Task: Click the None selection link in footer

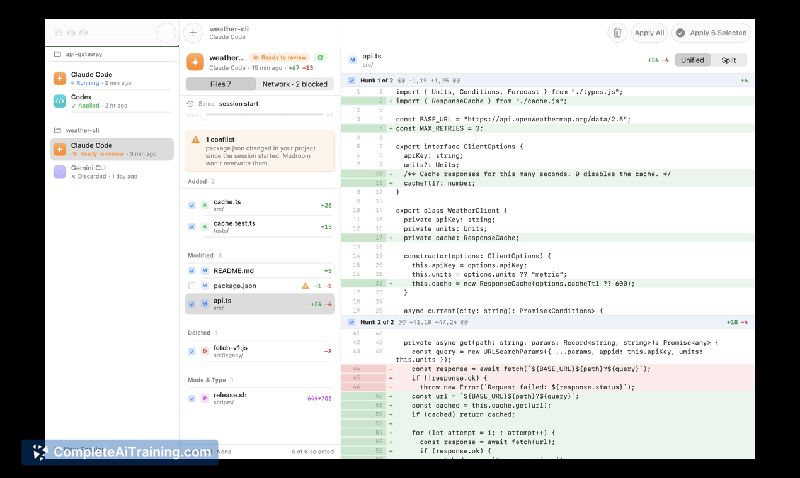Action: (x=224, y=451)
